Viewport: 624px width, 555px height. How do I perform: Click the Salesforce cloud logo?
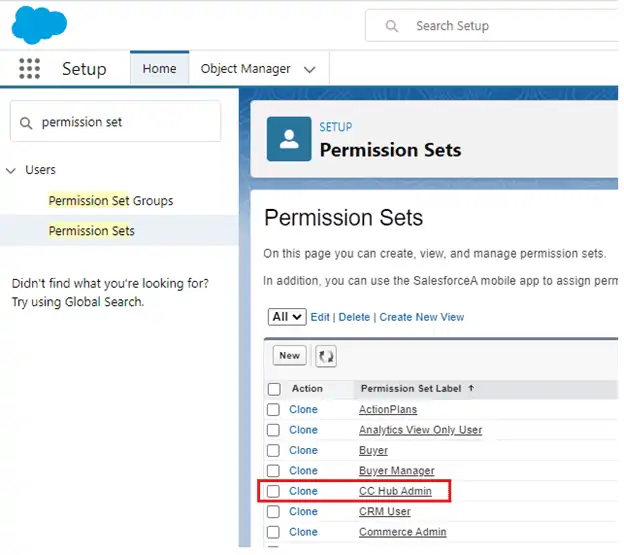point(39,25)
